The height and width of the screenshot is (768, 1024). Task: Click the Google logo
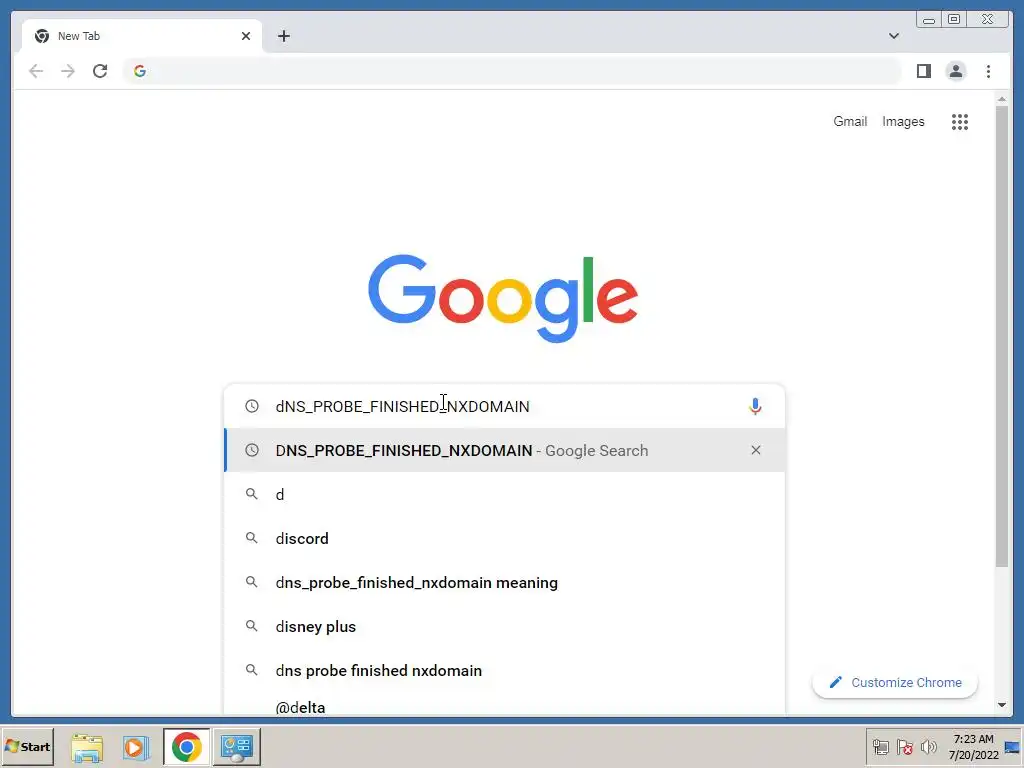(503, 298)
